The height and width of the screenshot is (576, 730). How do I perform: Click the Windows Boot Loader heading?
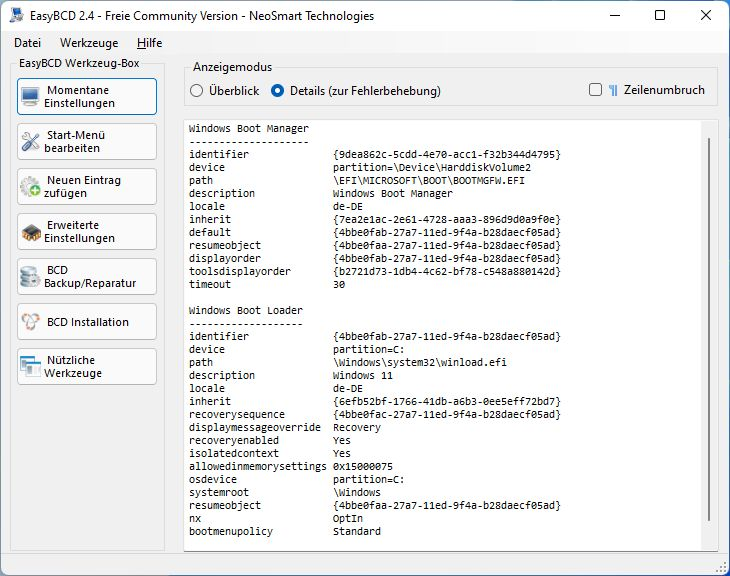245,310
